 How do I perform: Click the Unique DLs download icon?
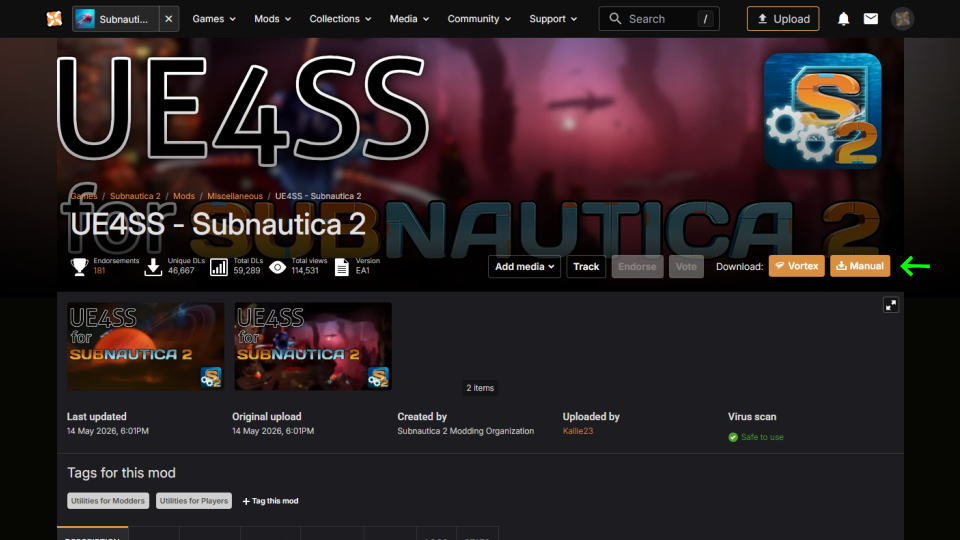click(153, 267)
